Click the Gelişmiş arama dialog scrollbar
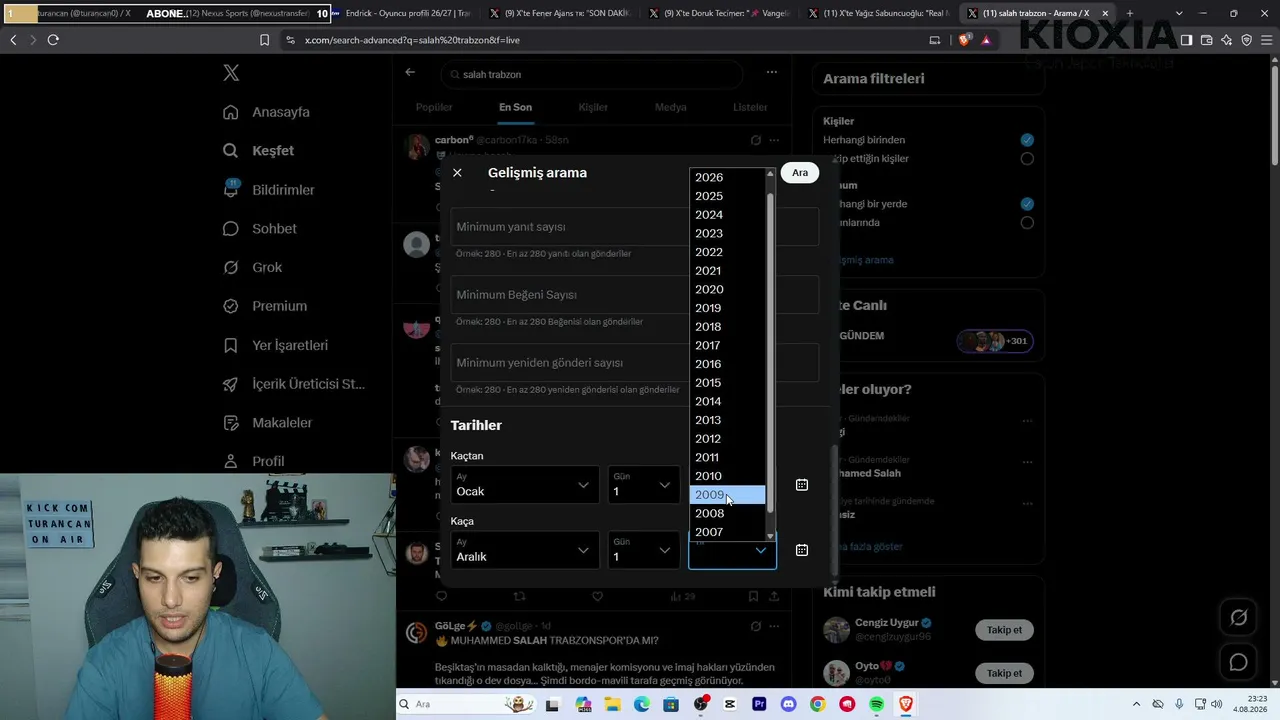1280x720 pixels. click(834, 510)
